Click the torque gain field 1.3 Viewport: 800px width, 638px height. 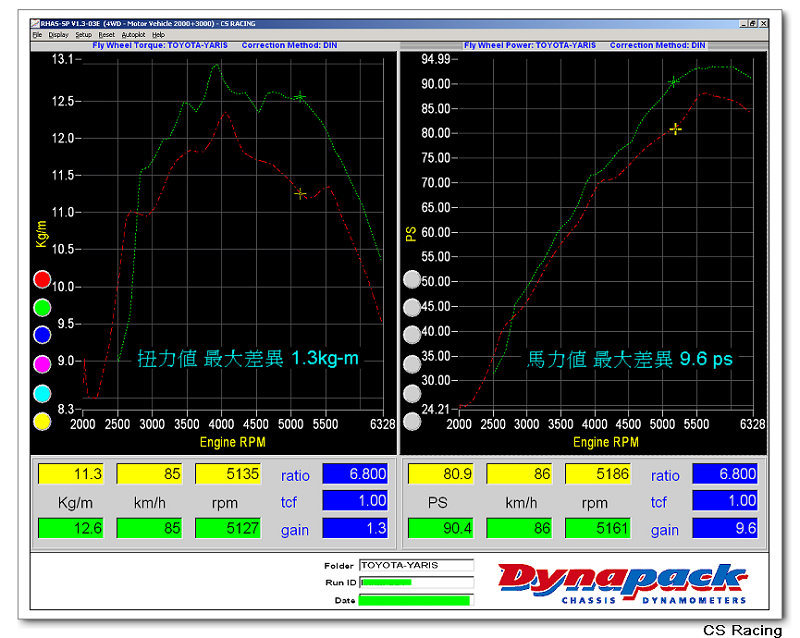click(x=355, y=528)
